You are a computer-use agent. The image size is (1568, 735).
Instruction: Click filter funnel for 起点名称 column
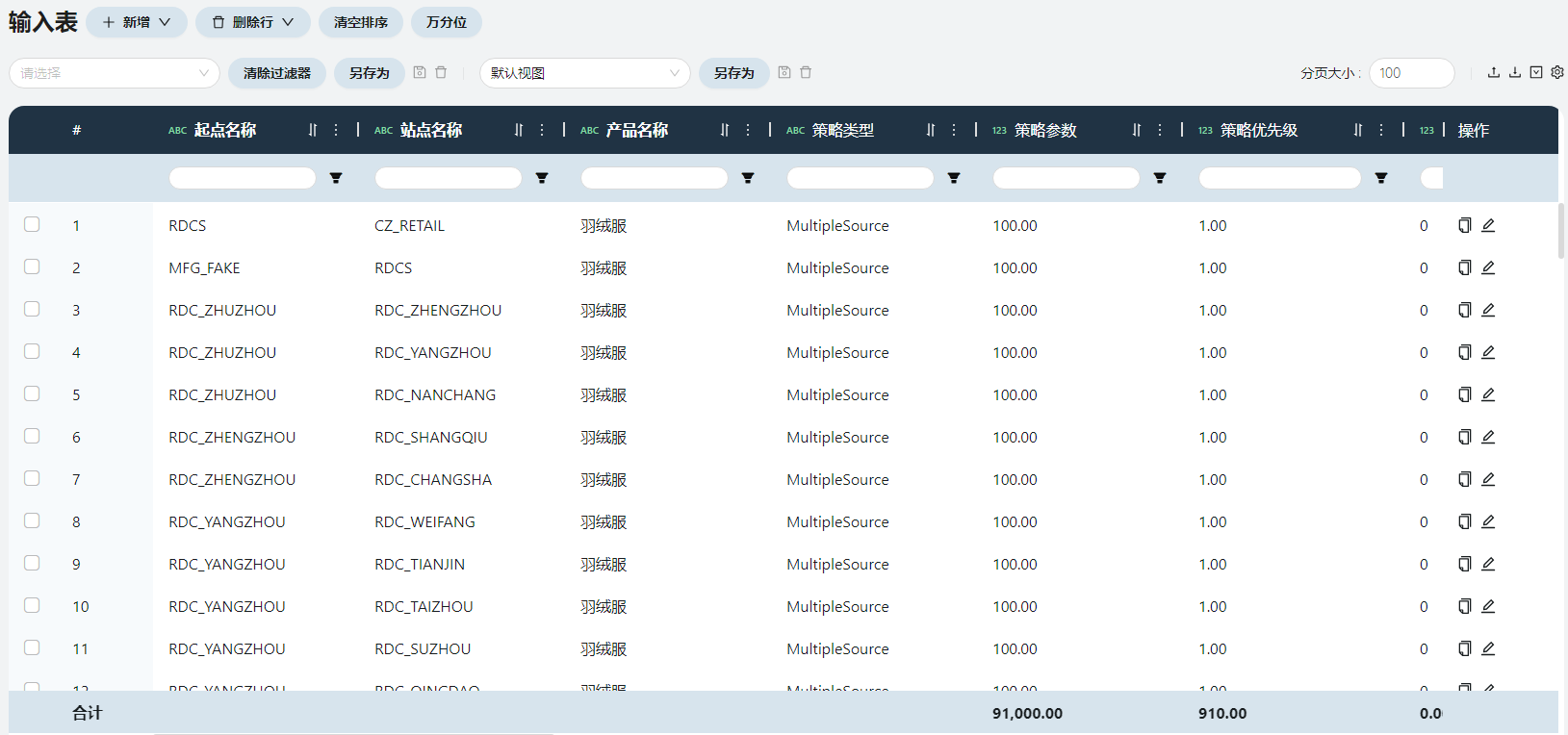click(336, 178)
